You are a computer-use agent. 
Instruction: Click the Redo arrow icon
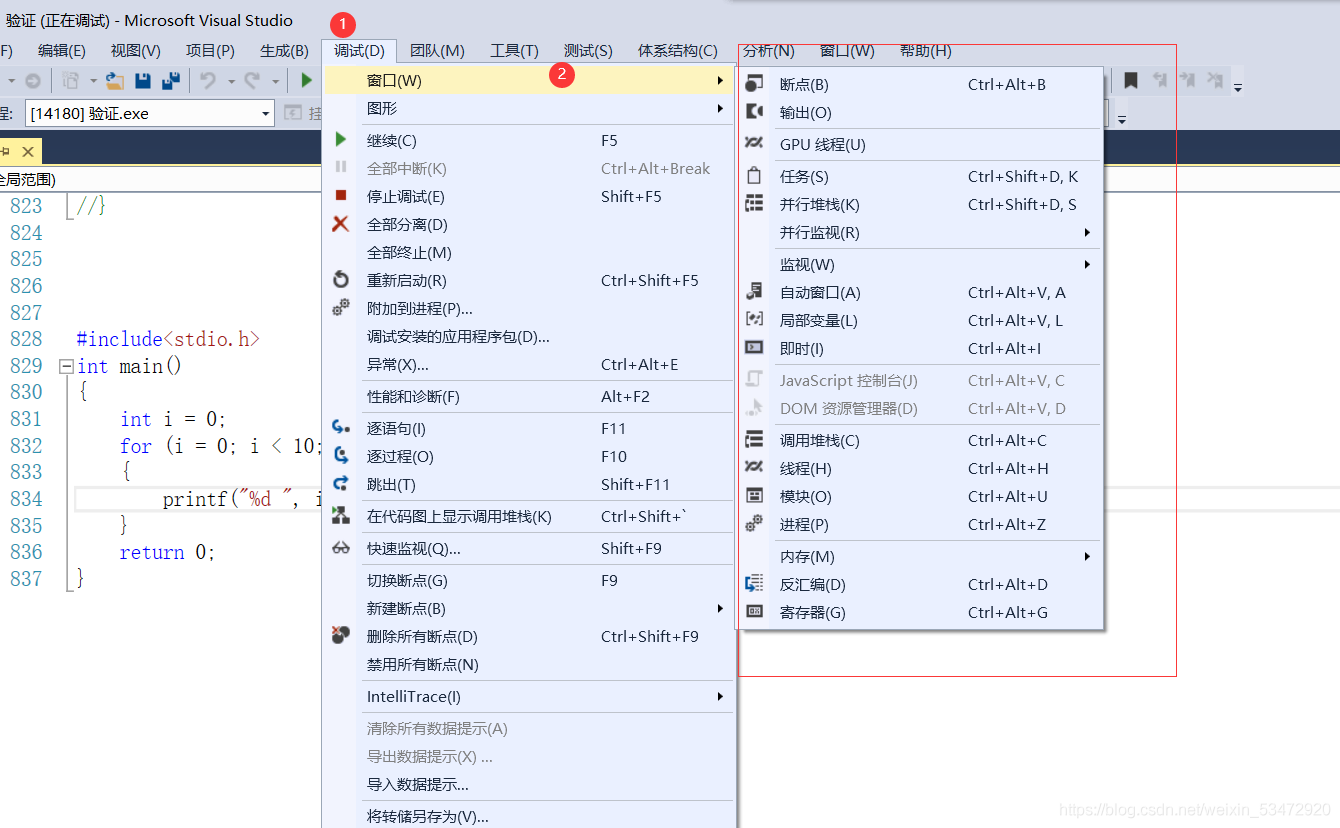point(252,81)
